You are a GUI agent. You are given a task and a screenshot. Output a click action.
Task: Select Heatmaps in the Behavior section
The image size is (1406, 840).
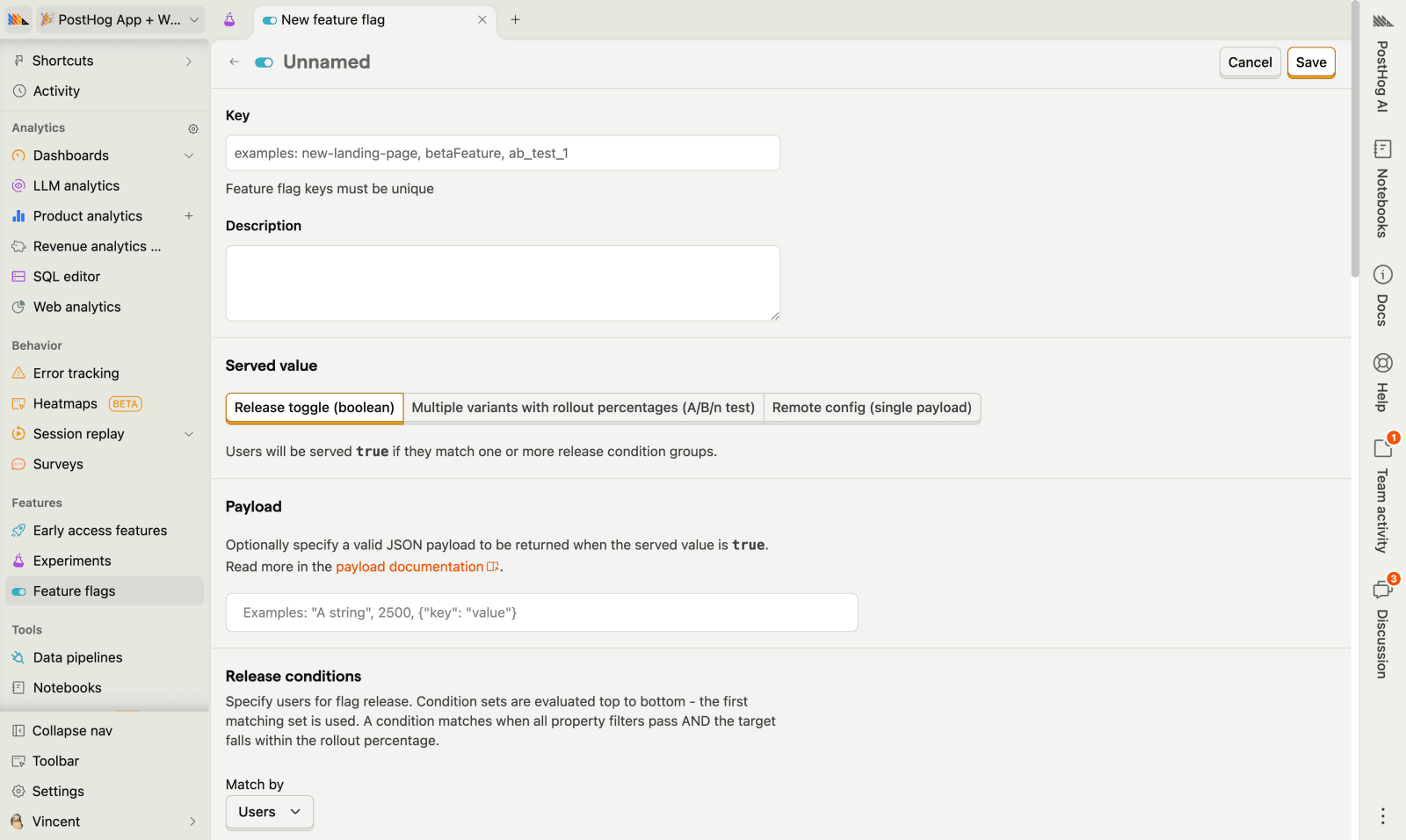[x=64, y=403]
